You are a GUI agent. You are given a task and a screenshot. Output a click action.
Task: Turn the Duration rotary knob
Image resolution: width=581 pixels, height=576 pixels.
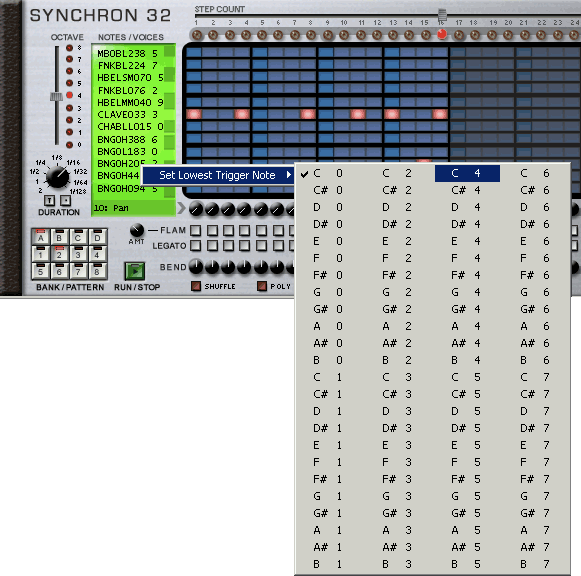(x=57, y=177)
